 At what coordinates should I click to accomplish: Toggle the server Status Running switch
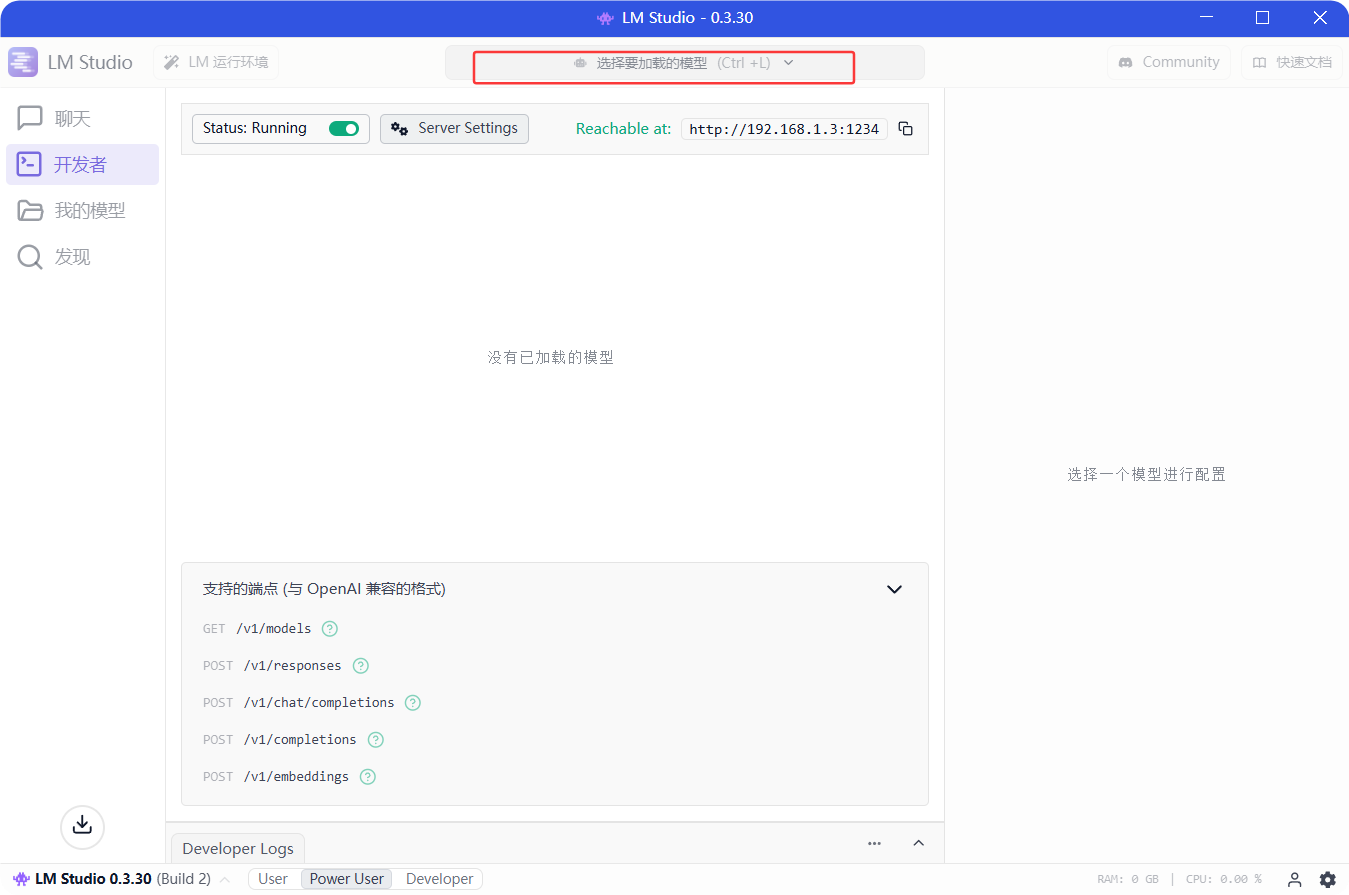pyautogui.click(x=343, y=128)
